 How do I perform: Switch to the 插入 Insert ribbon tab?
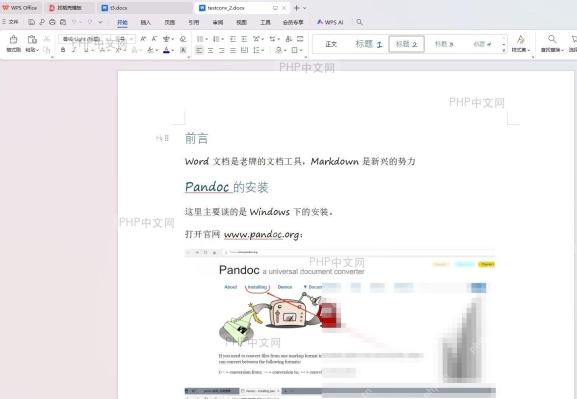pos(146,22)
